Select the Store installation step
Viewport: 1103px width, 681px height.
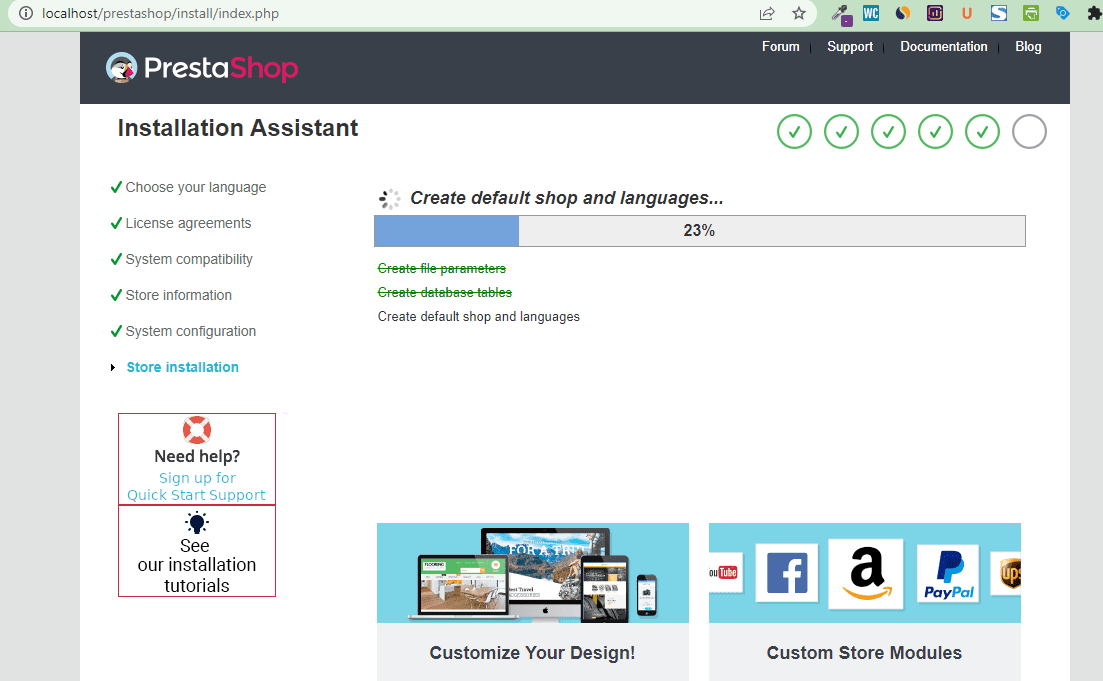click(x=183, y=367)
